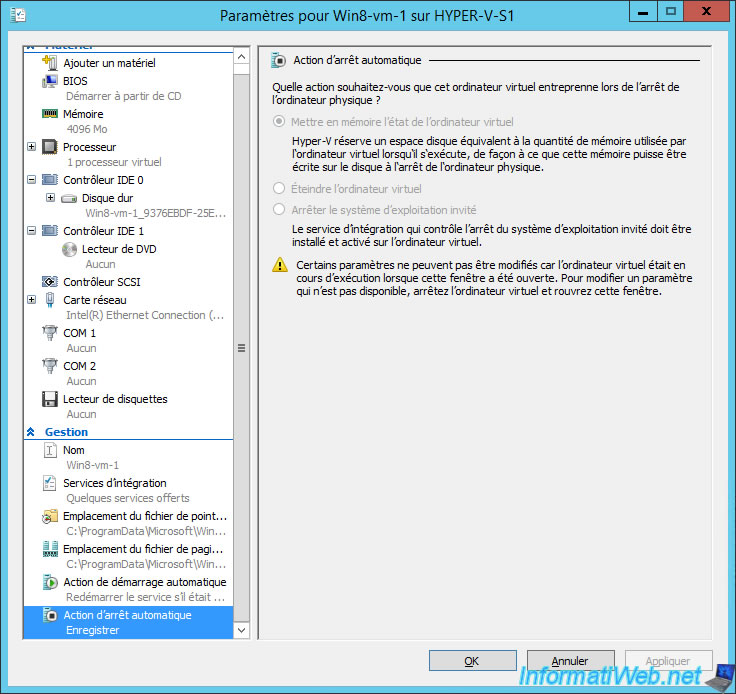Minimize the settings window
The image size is (736, 694).
pos(644,11)
